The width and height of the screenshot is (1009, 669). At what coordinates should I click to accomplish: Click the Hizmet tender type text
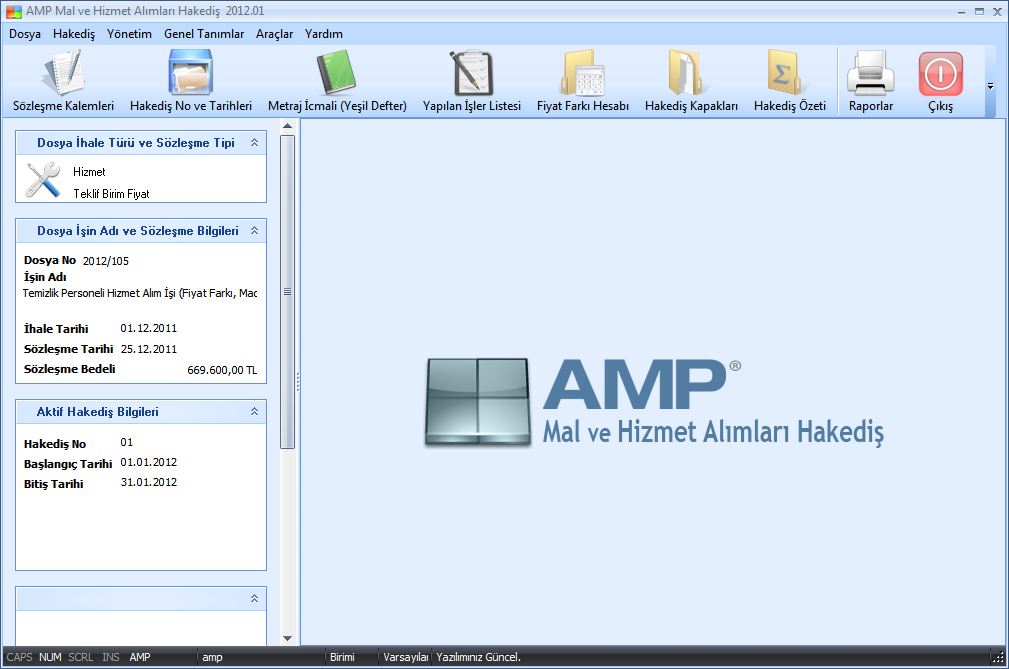pyautogui.click(x=89, y=172)
